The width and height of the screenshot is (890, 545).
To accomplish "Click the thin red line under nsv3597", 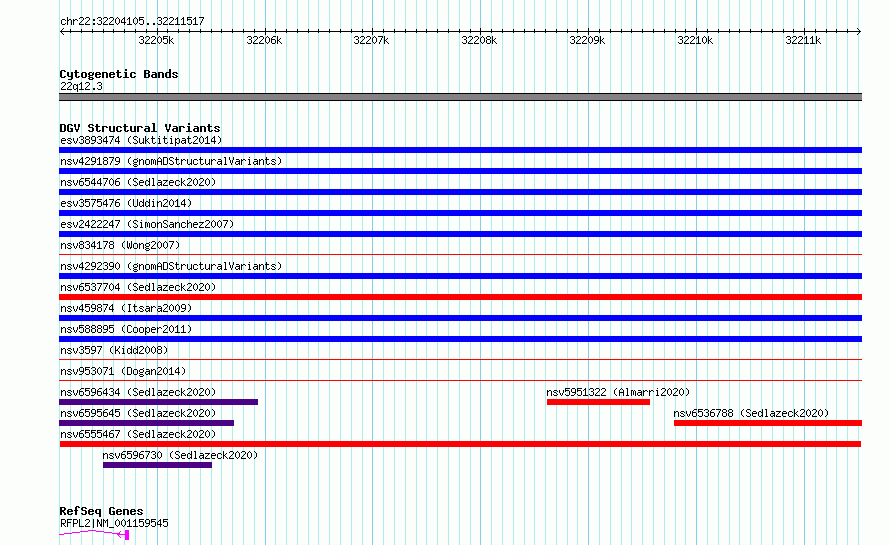I will point(460,359).
